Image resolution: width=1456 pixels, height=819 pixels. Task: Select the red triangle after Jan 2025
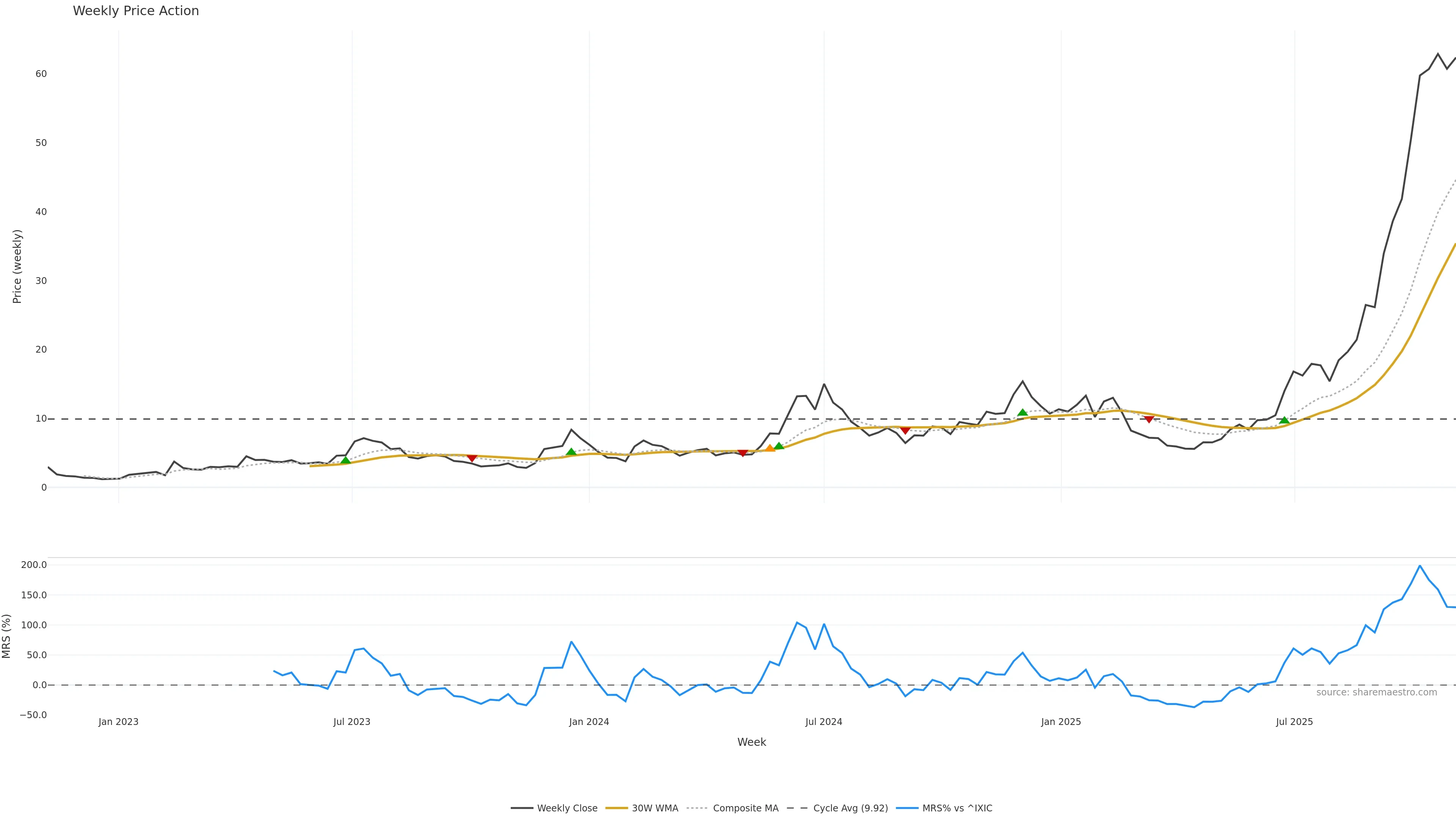pos(1148,419)
